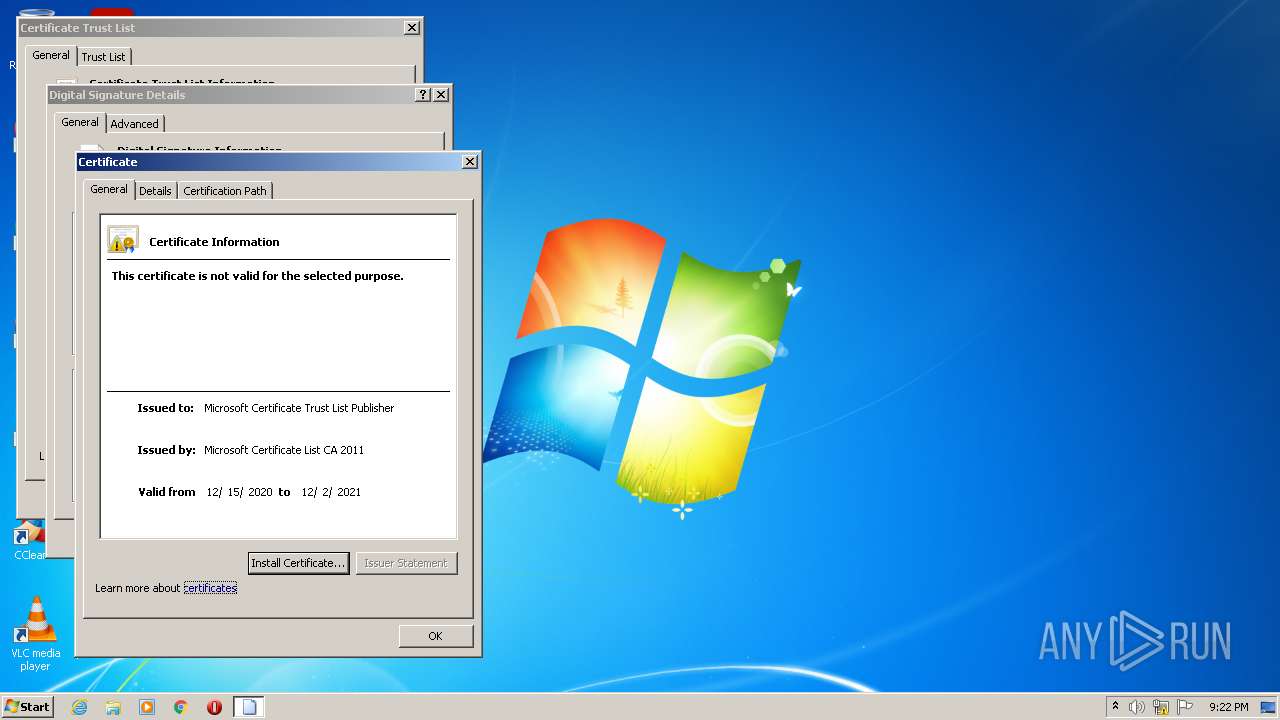This screenshot has height=720, width=1280.
Task: Select the Certificate General tab
Action: (109, 189)
